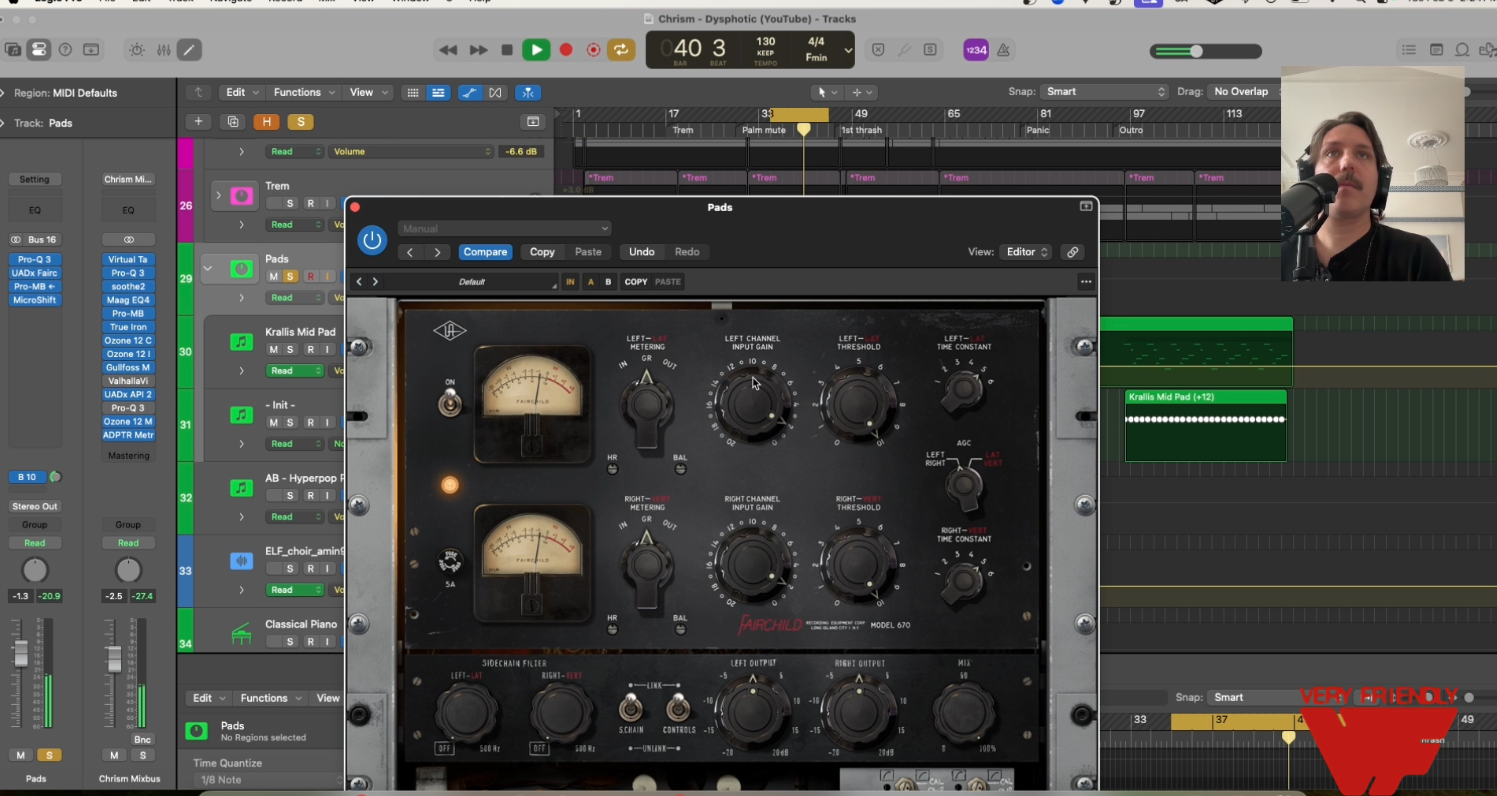Click the Duplicate Track icon
The height and width of the screenshot is (796, 1497).
point(233,121)
